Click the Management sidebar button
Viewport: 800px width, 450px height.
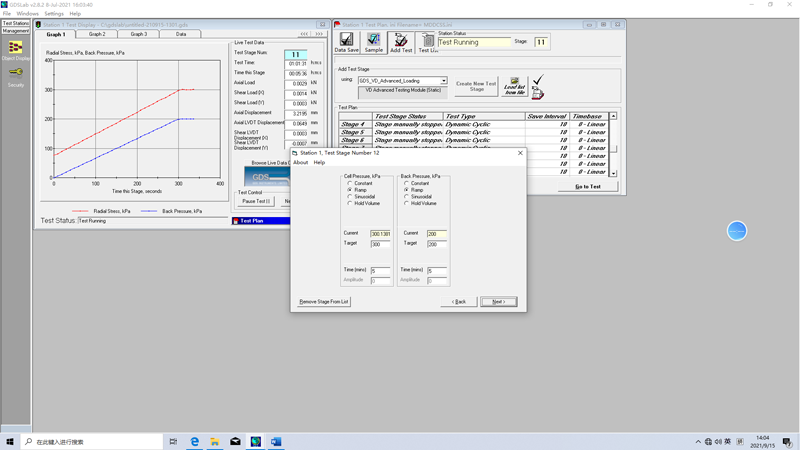click(16, 31)
